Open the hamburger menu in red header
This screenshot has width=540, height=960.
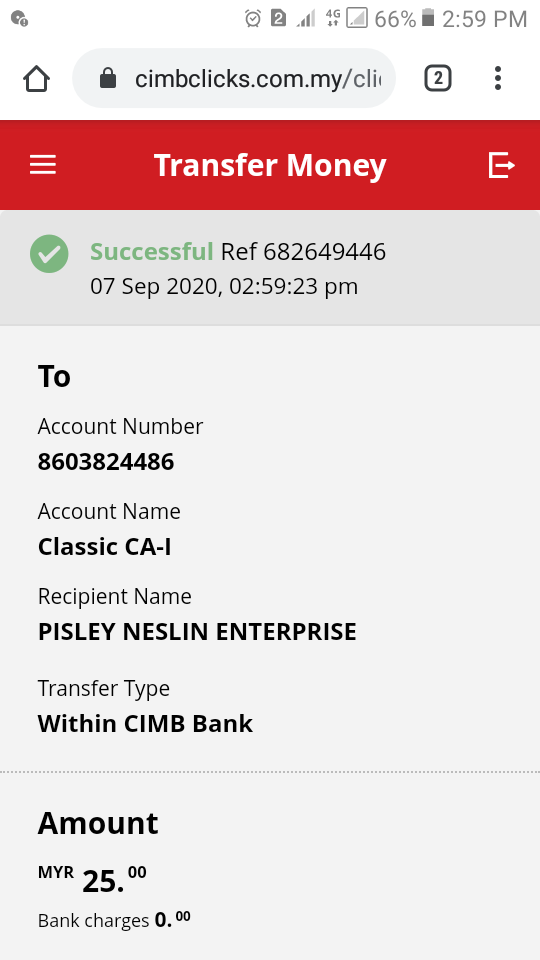pyautogui.click(x=43, y=165)
